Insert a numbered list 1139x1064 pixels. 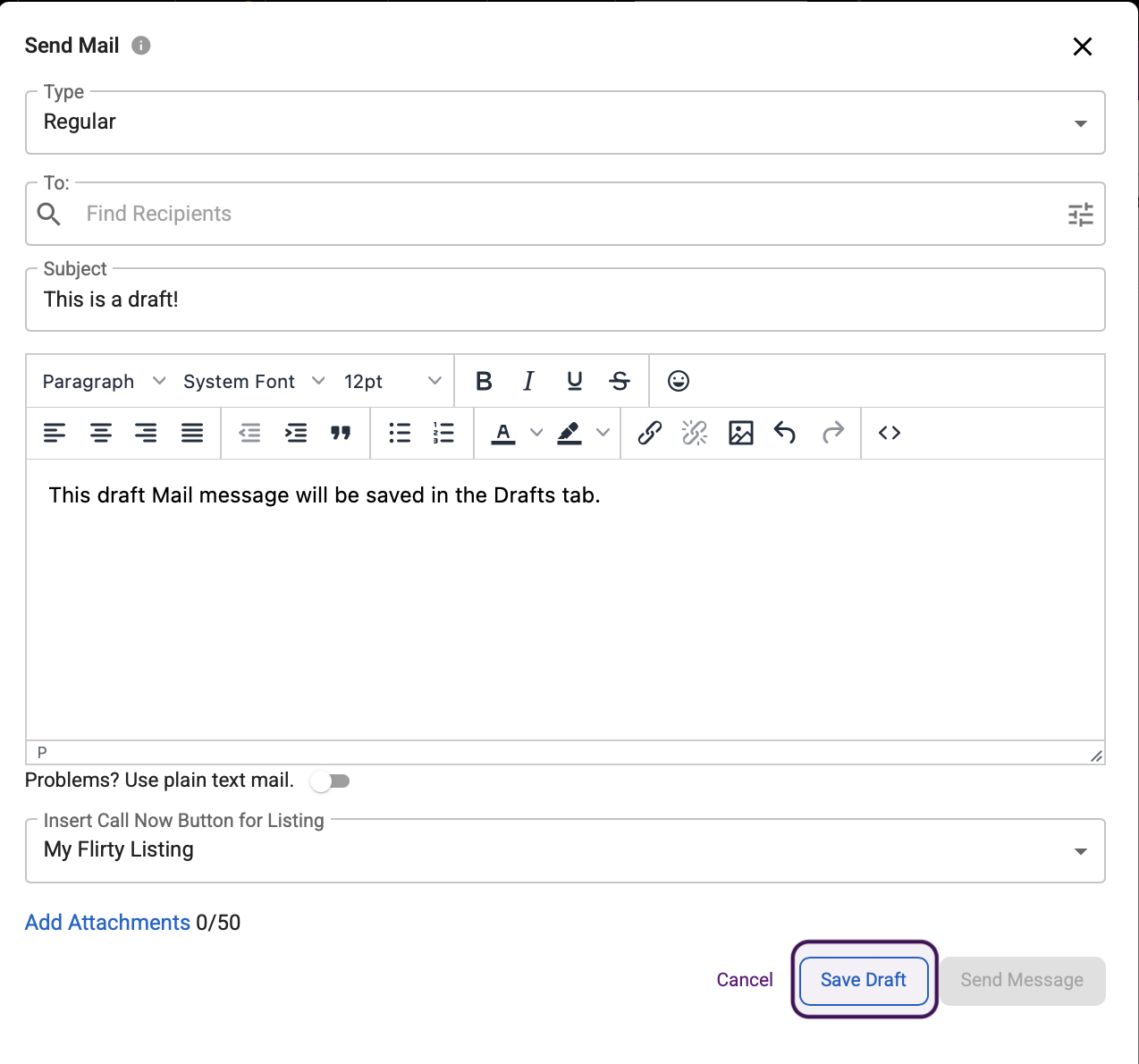point(444,434)
